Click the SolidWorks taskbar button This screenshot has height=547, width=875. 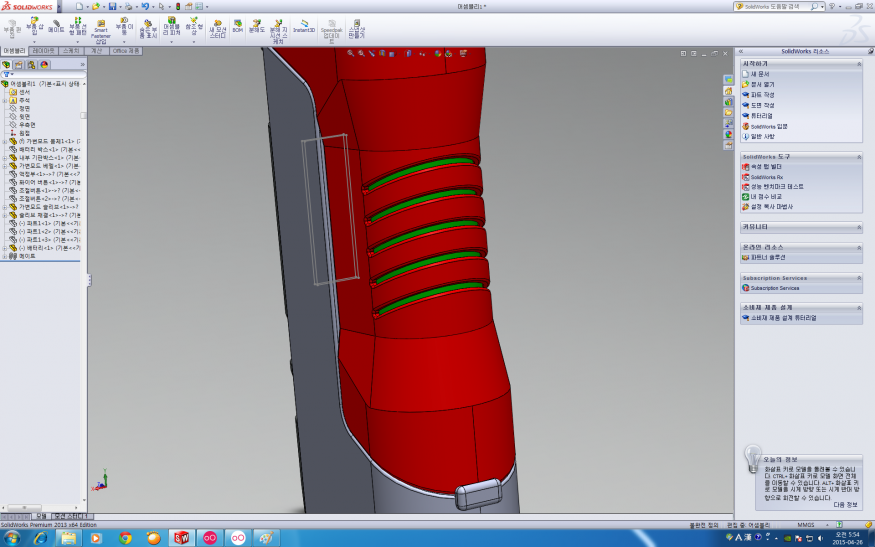[181, 538]
